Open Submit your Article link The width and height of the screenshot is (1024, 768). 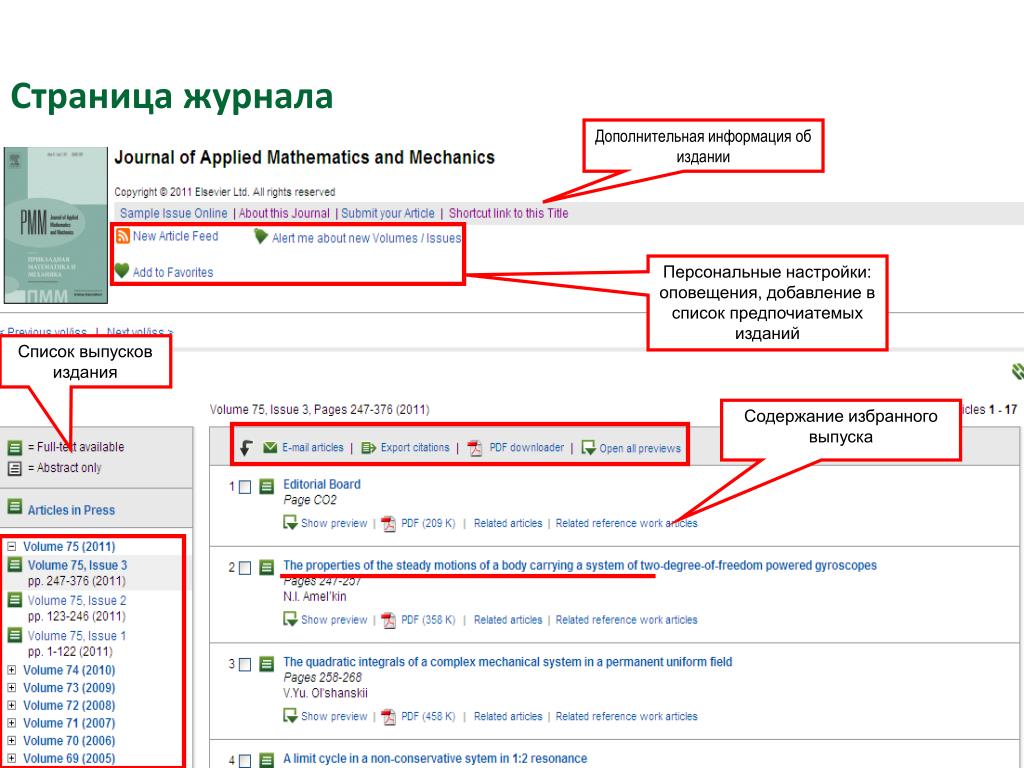click(x=388, y=214)
